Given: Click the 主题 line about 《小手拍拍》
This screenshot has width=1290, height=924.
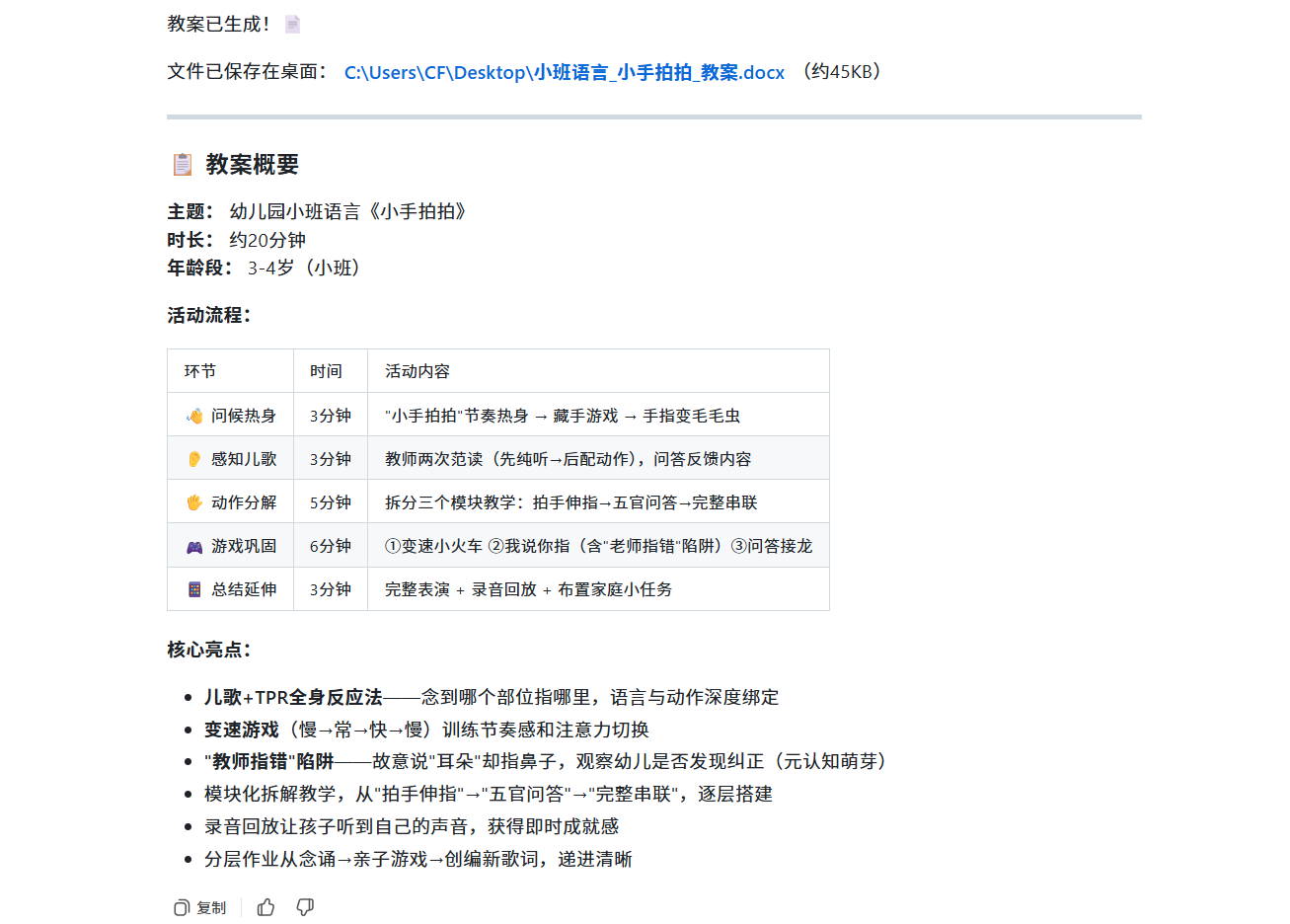Looking at the screenshot, I should click(x=317, y=211).
